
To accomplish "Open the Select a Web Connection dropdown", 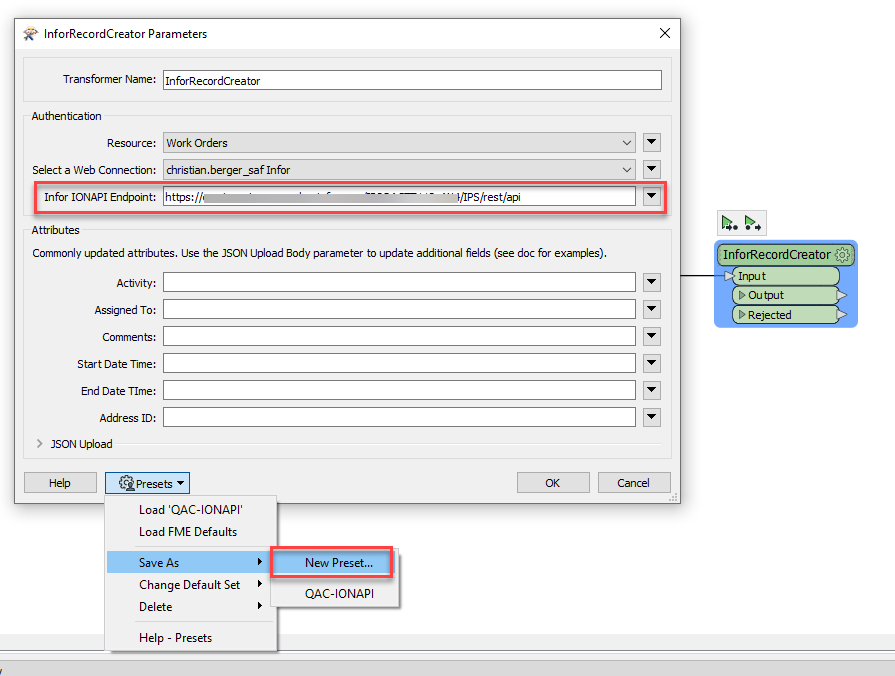I will click(627, 170).
